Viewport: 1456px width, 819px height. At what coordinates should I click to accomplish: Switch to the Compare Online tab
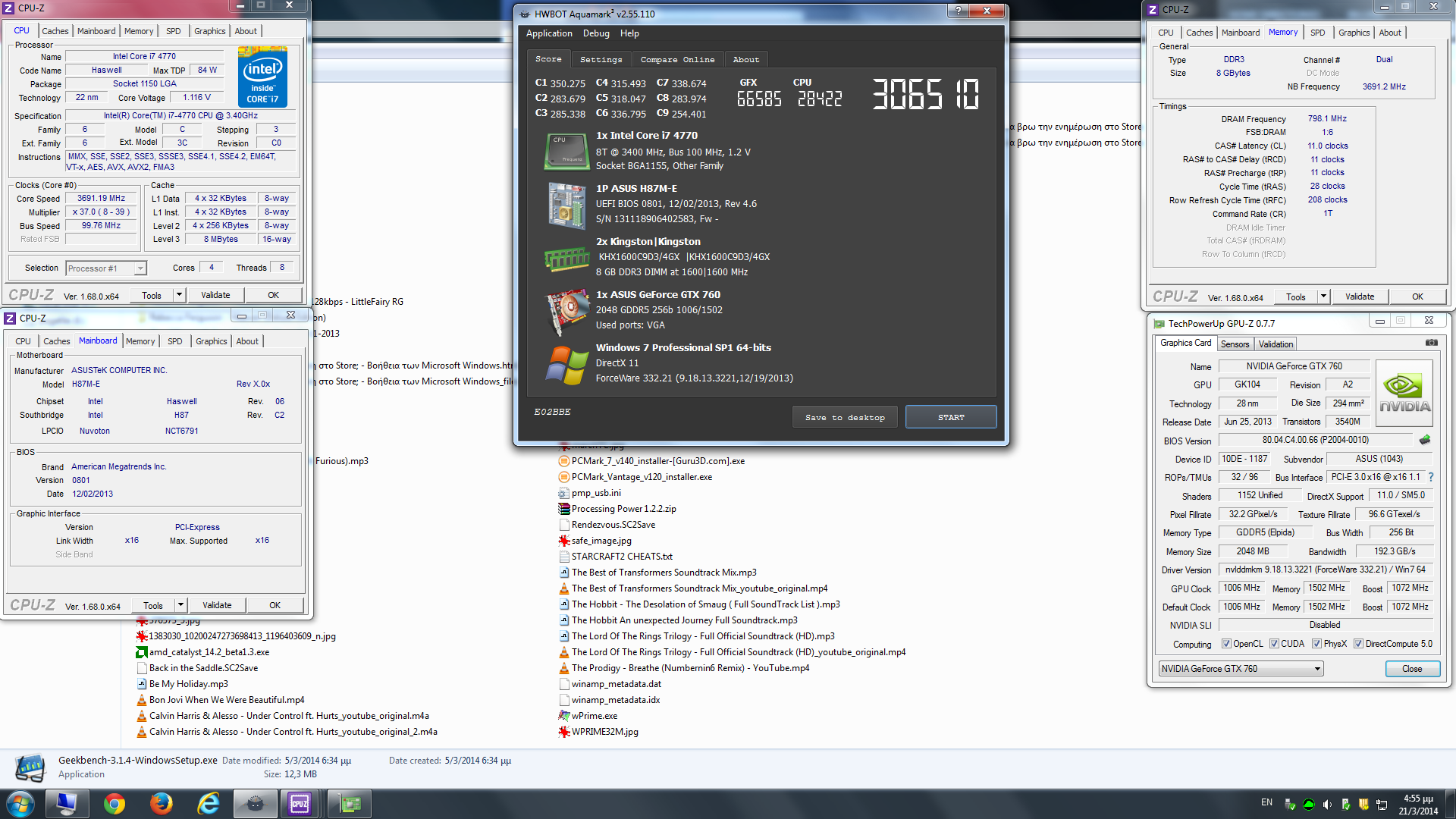point(677,59)
